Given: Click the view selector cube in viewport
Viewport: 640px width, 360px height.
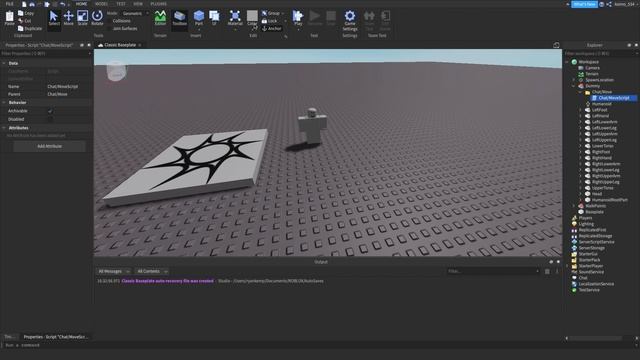Looking at the screenshot, I should (116, 71).
